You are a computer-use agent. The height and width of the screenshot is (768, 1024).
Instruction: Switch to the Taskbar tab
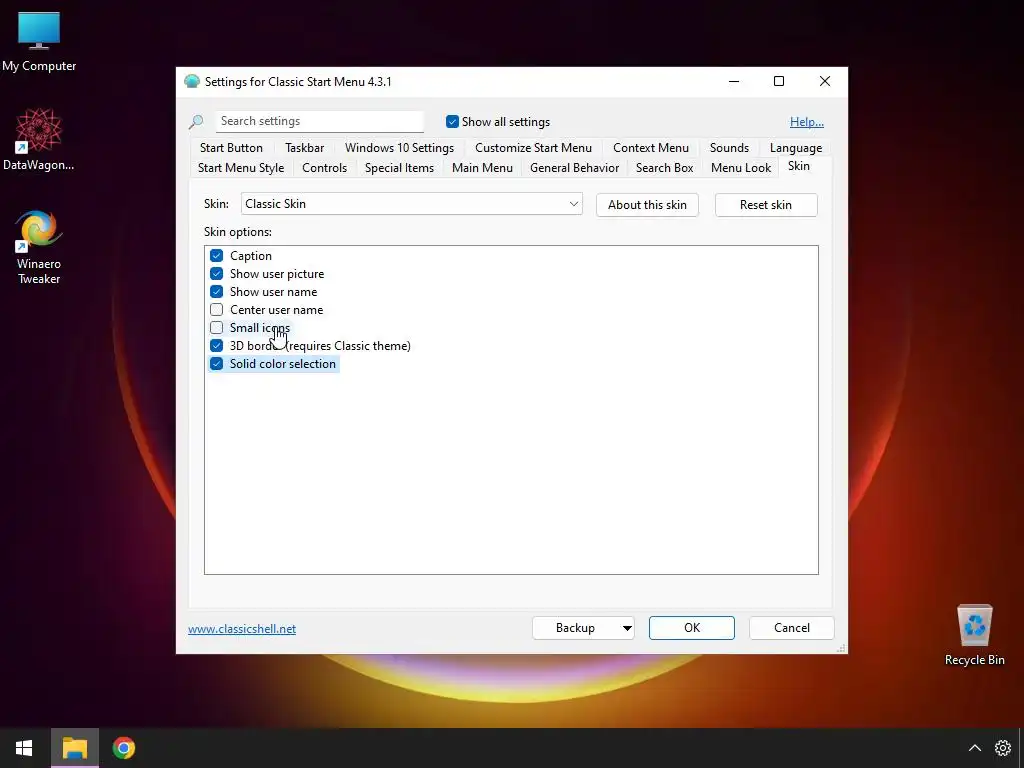304,148
